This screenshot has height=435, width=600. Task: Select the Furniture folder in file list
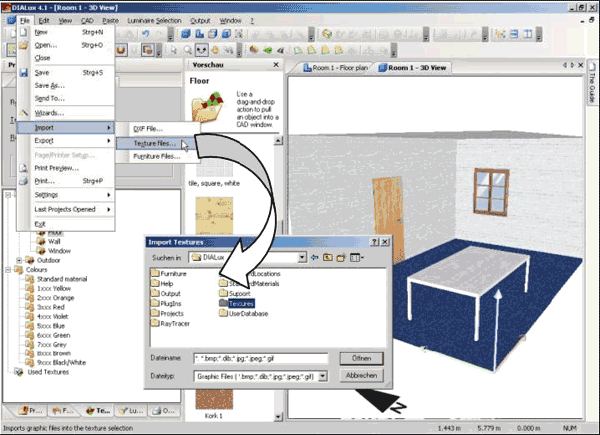tap(172, 273)
